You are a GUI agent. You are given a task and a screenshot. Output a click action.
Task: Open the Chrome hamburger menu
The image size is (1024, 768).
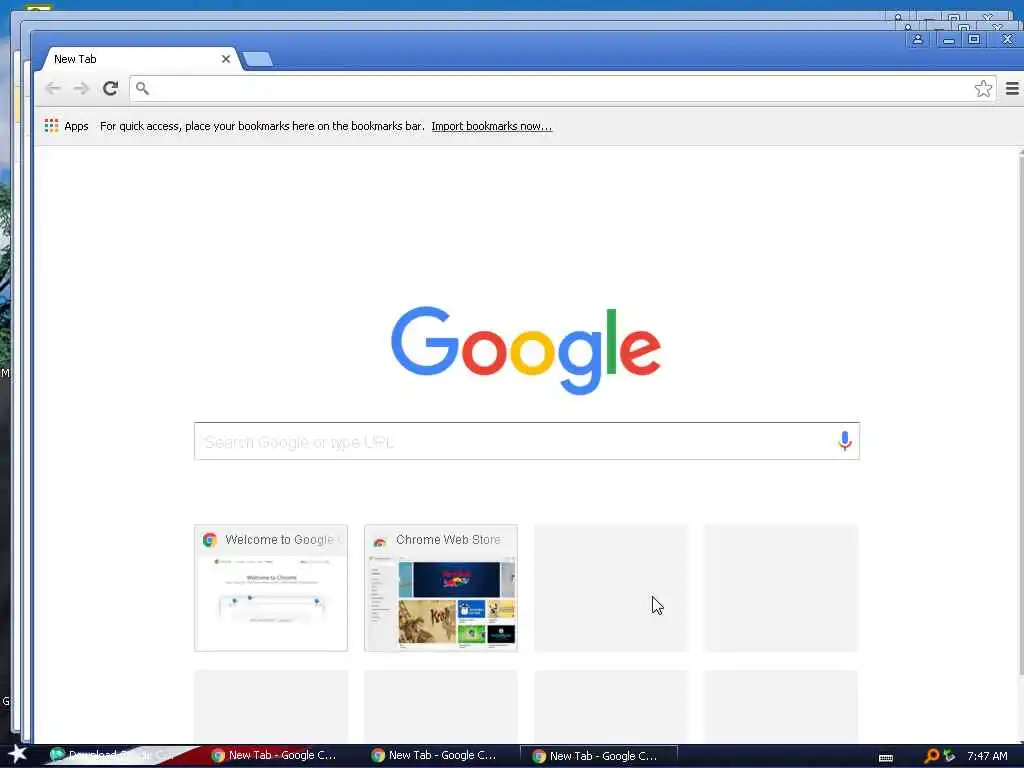click(x=1012, y=88)
